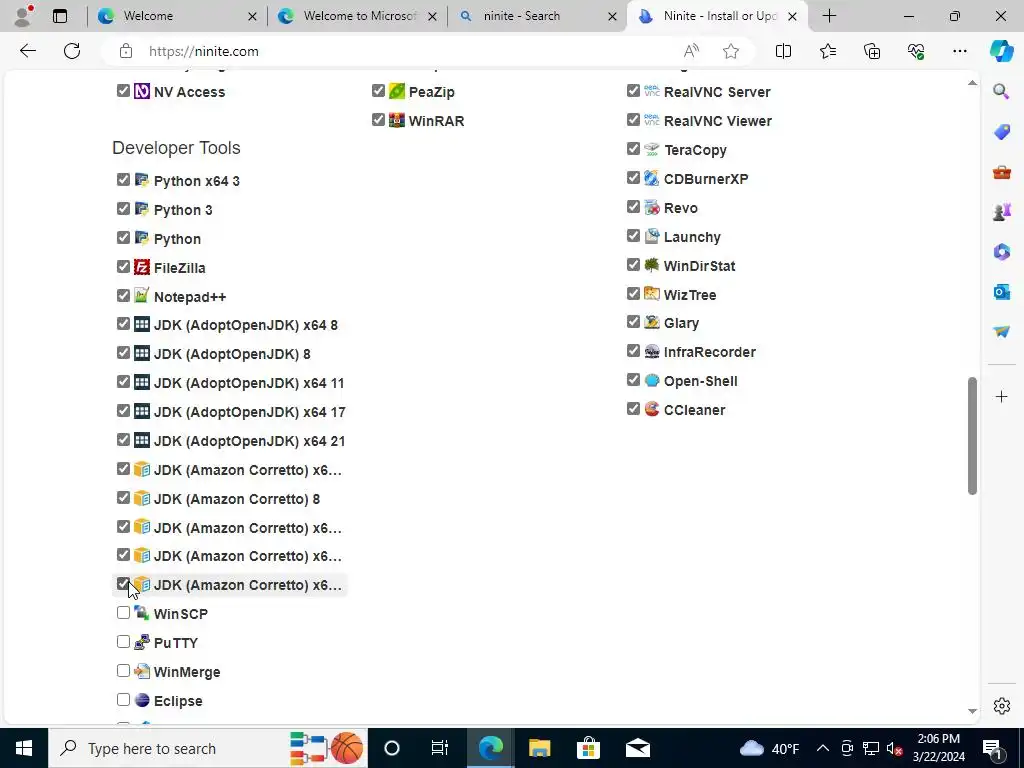
Task: Click the Notepad++ app icon
Action: pyautogui.click(x=142, y=296)
